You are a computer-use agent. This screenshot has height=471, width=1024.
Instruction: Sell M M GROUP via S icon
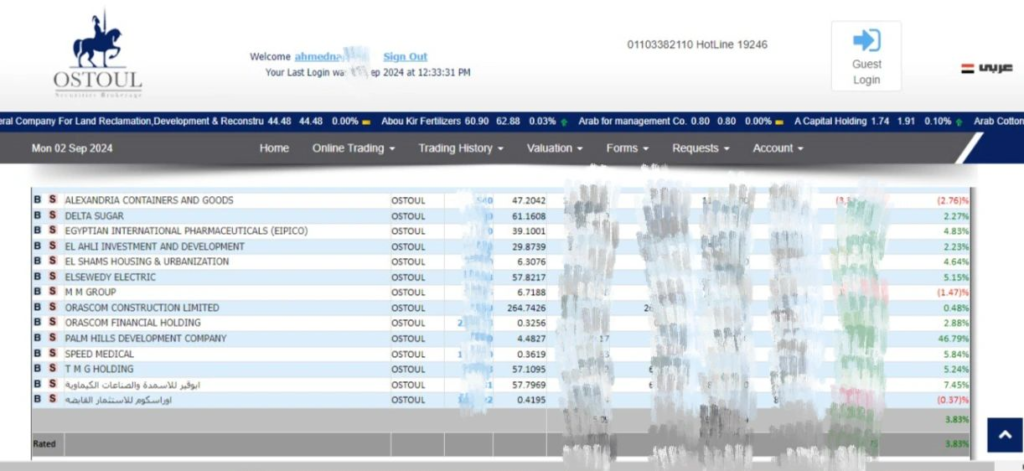[52, 292]
